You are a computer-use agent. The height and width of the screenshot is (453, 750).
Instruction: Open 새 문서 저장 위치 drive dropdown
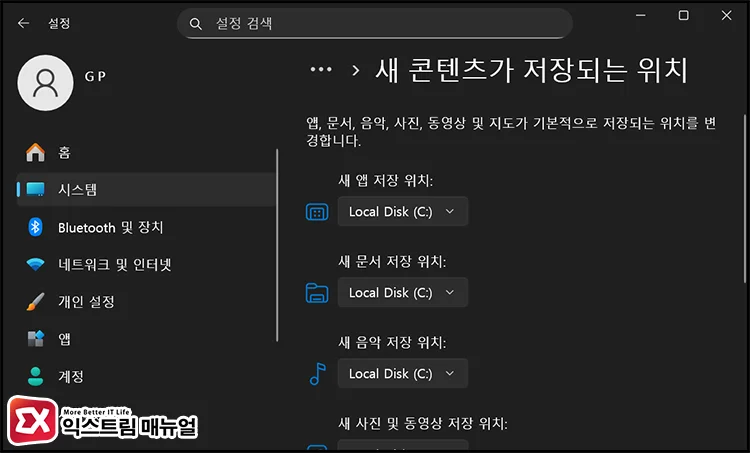click(x=403, y=292)
